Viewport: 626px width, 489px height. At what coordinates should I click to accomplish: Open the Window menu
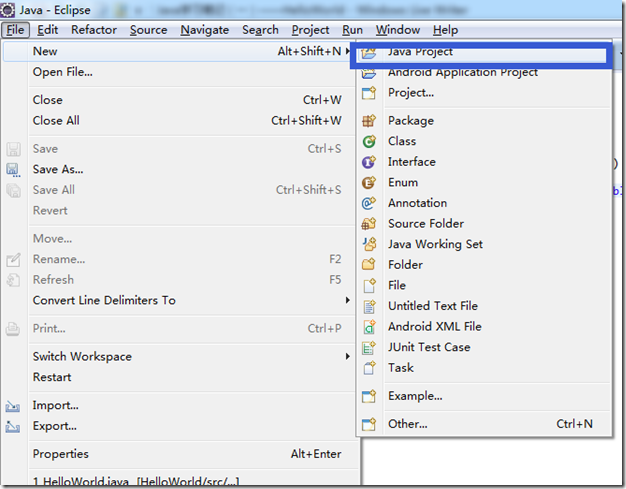[x=398, y=30]
